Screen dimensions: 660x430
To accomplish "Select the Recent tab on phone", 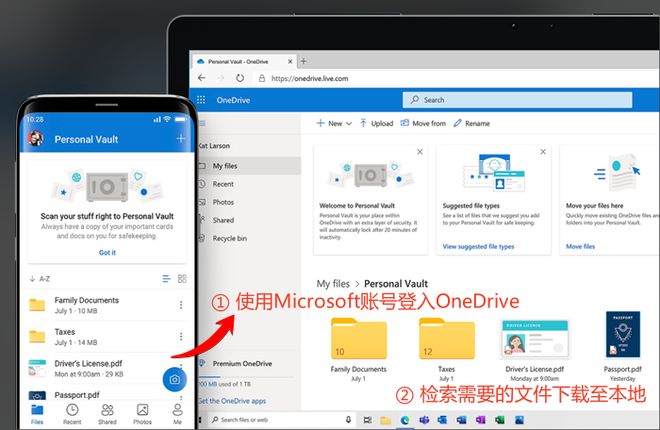I will click(x=72, y=414).
